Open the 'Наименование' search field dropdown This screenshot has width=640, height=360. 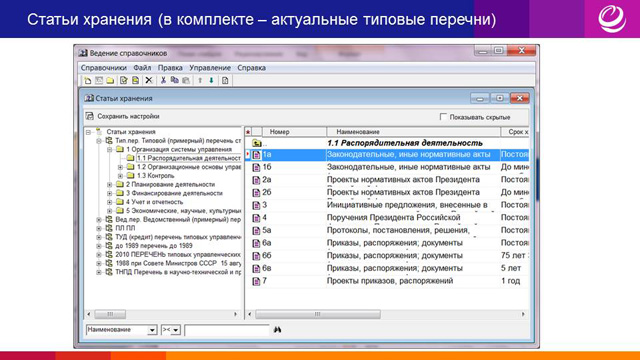click(152, 330)
